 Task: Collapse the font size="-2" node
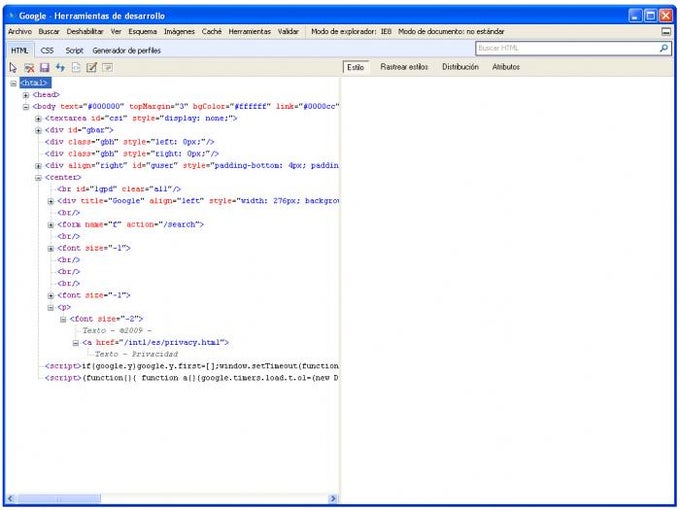(x=63, y=319)
